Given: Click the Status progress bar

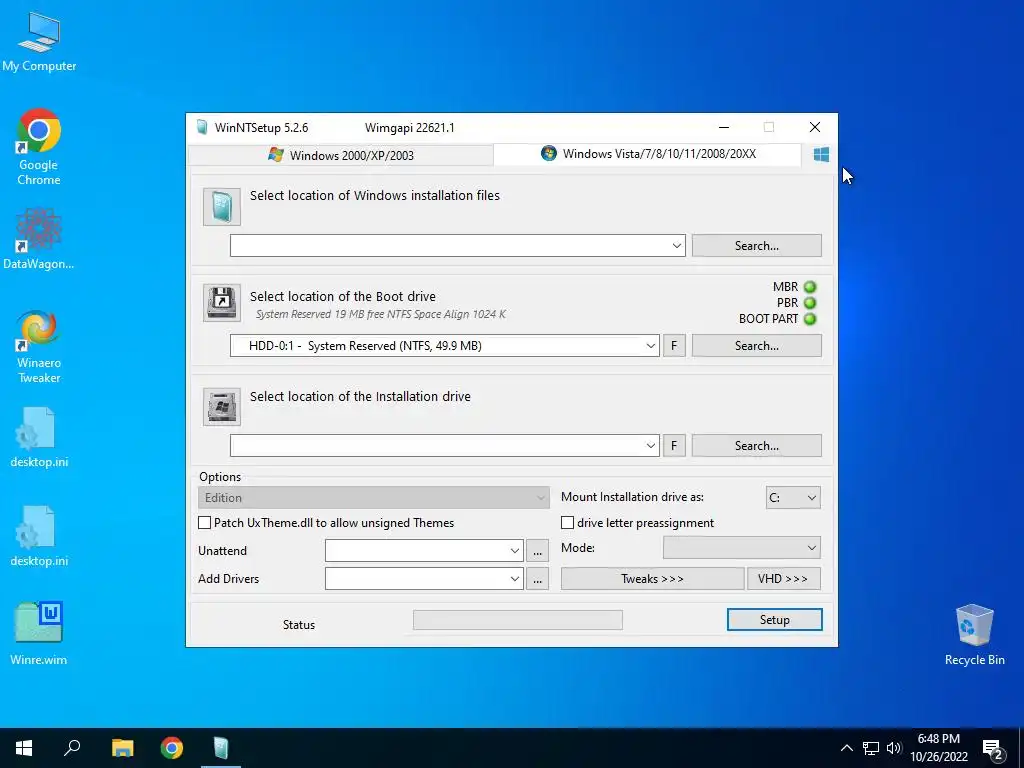Looking at the screenshot, I should point(518,620).
